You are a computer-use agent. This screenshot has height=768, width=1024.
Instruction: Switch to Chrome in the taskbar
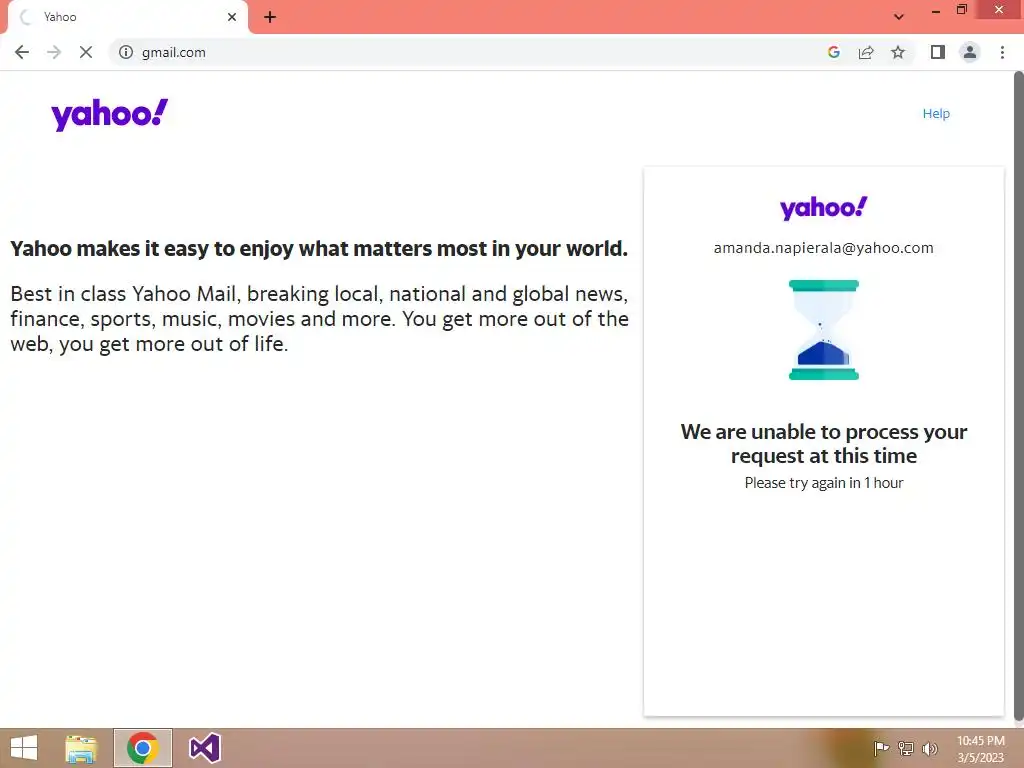pyautogui.click(x=143, y=748)
